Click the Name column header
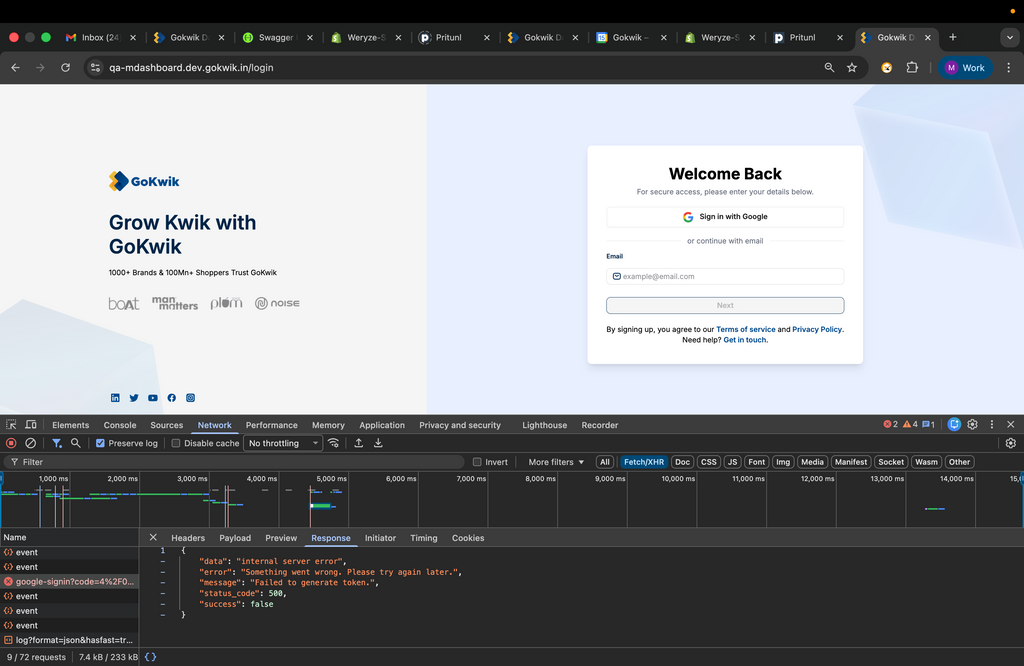1024x666 pixels. [x=69, y=537]
